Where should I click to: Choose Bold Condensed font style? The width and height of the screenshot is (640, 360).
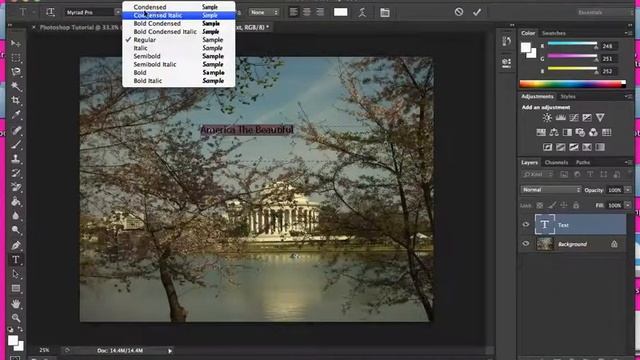click(179, 23)
